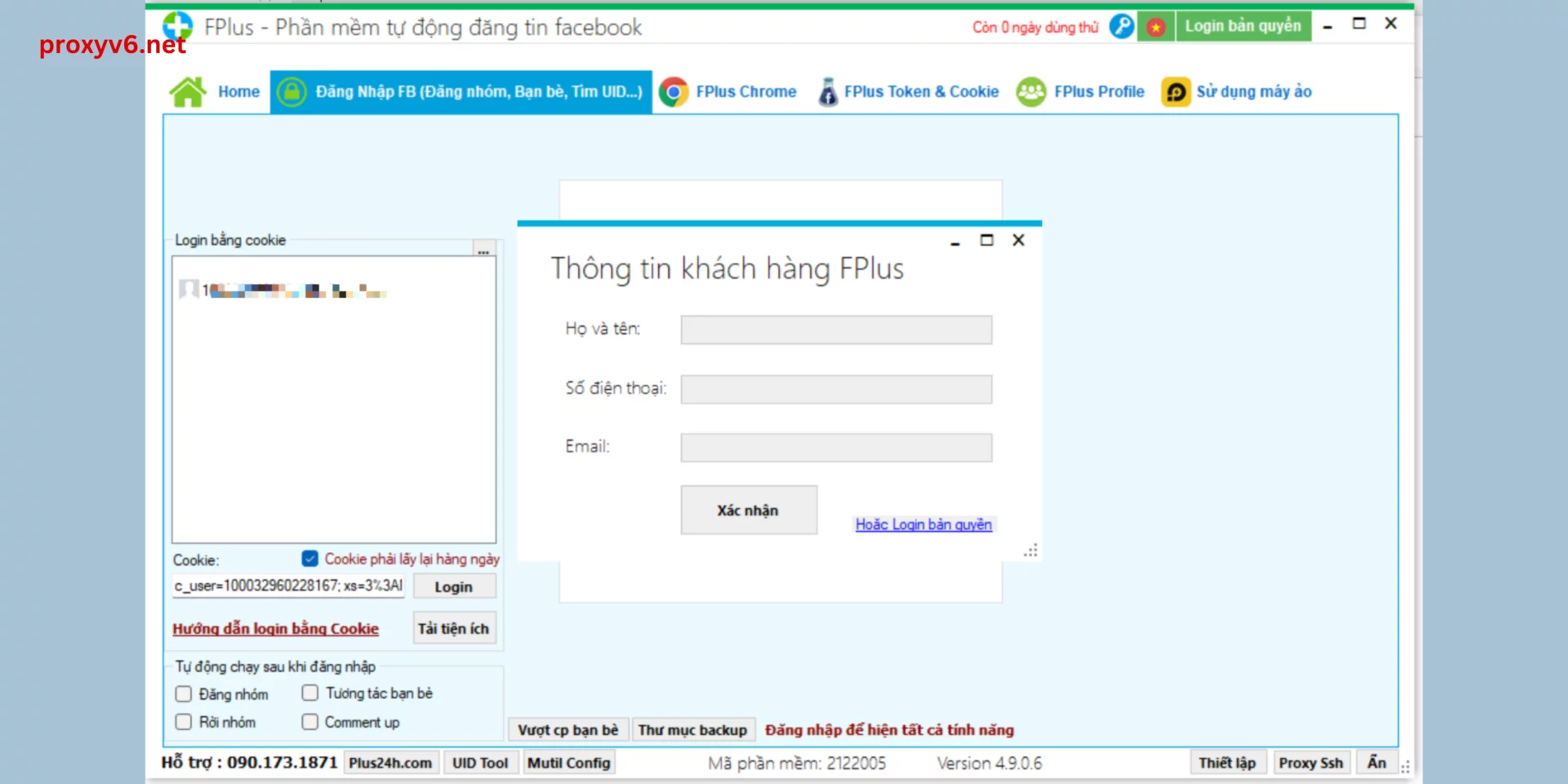Click 'Đăng nhập để hiện tất cả tính năng' text
Viewport: 1568px width, 784px height.
click(x=889, y=729)
